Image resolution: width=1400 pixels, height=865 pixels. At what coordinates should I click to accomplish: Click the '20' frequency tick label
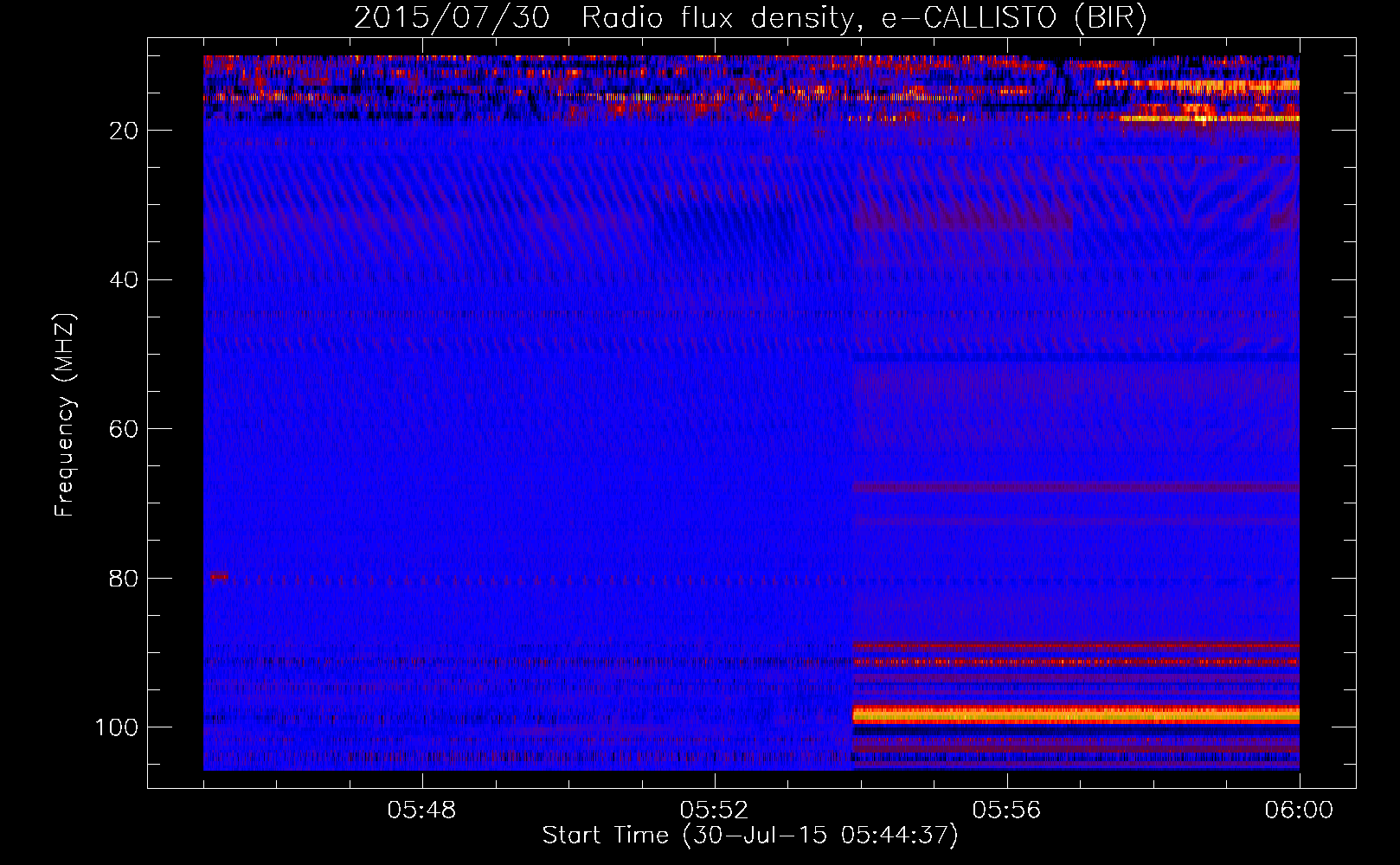coord(125,131)
